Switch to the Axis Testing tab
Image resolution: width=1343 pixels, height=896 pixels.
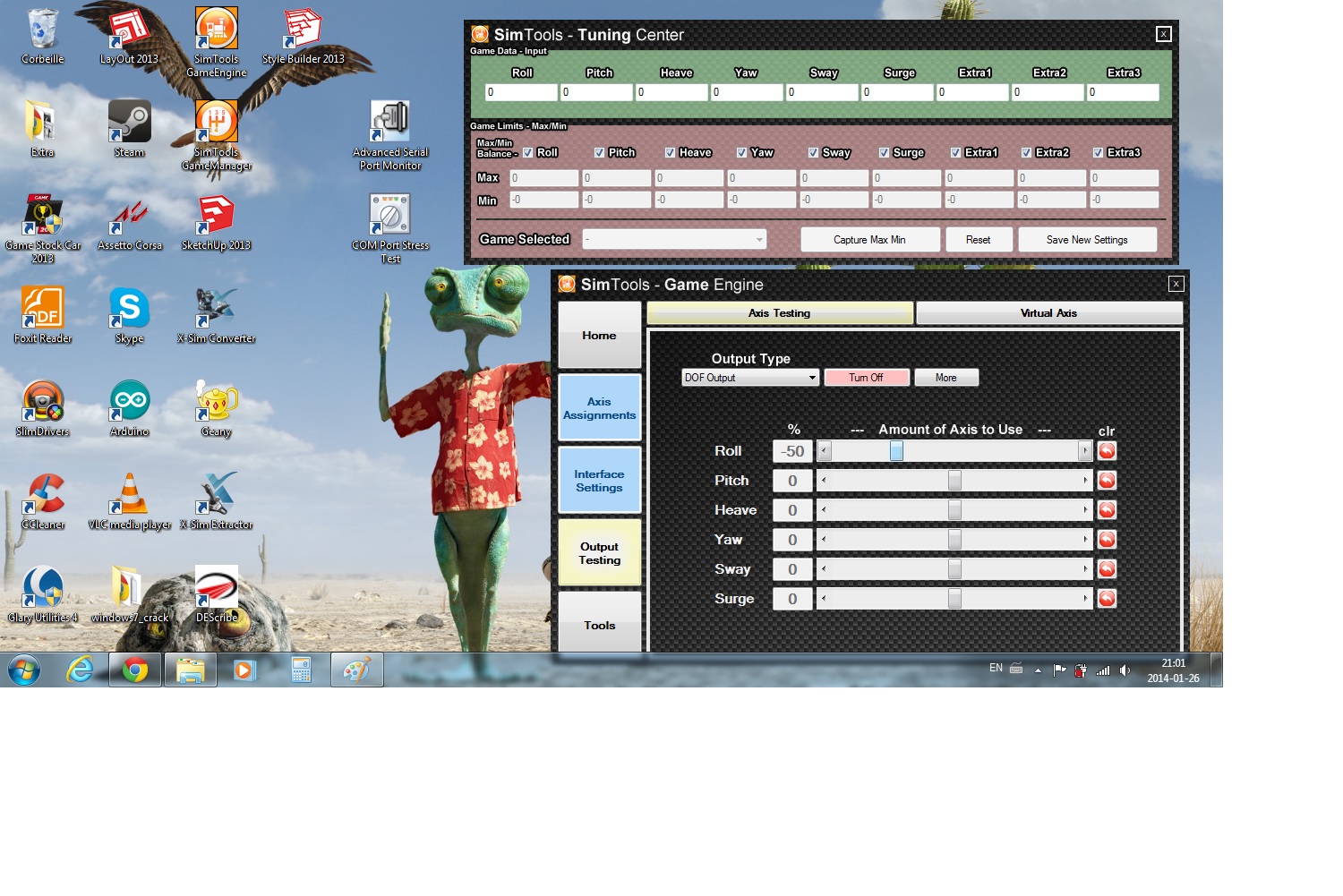click(x=780, y=313)
